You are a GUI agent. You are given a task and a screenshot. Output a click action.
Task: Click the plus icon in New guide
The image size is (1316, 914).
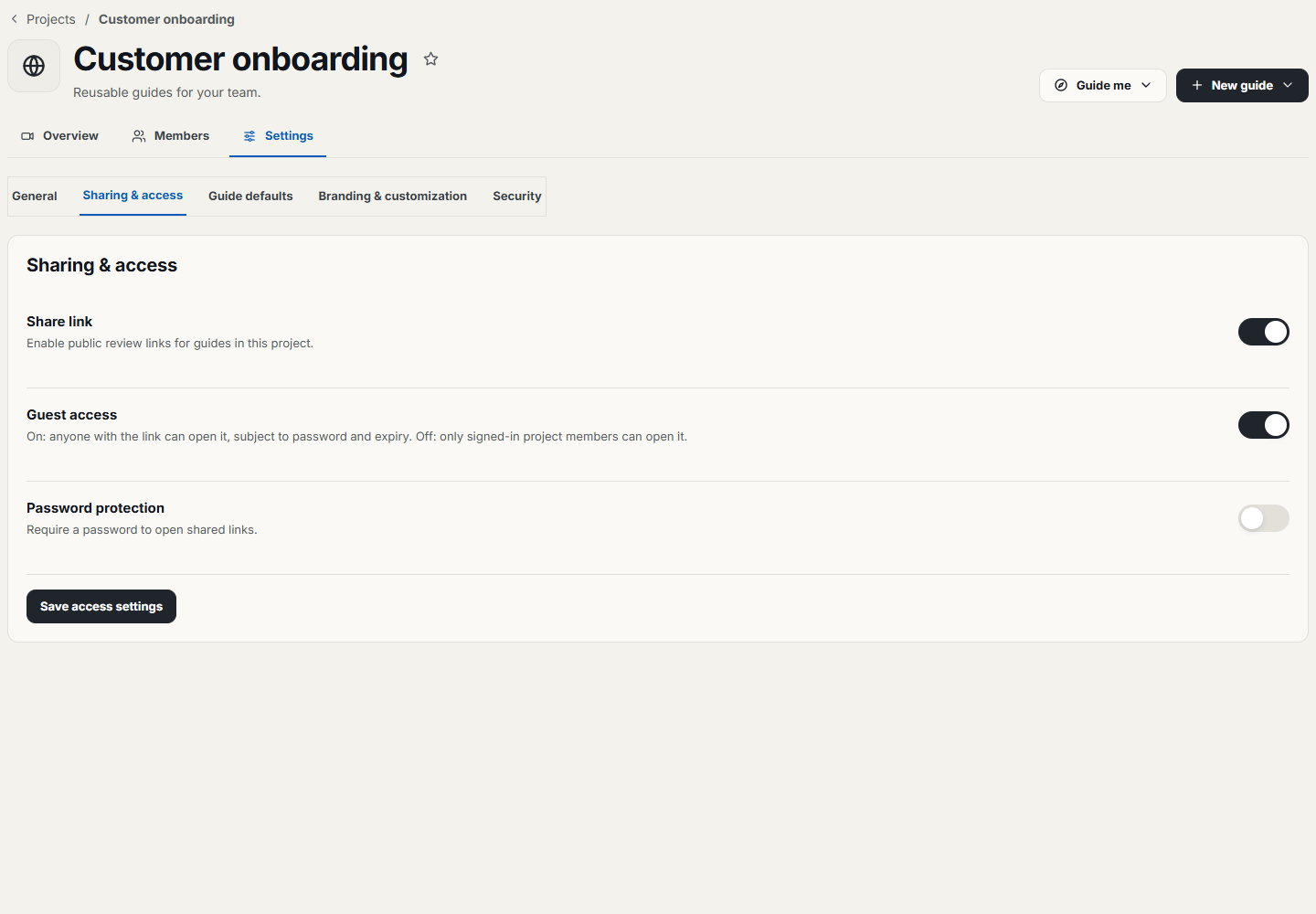[1197, 85]
